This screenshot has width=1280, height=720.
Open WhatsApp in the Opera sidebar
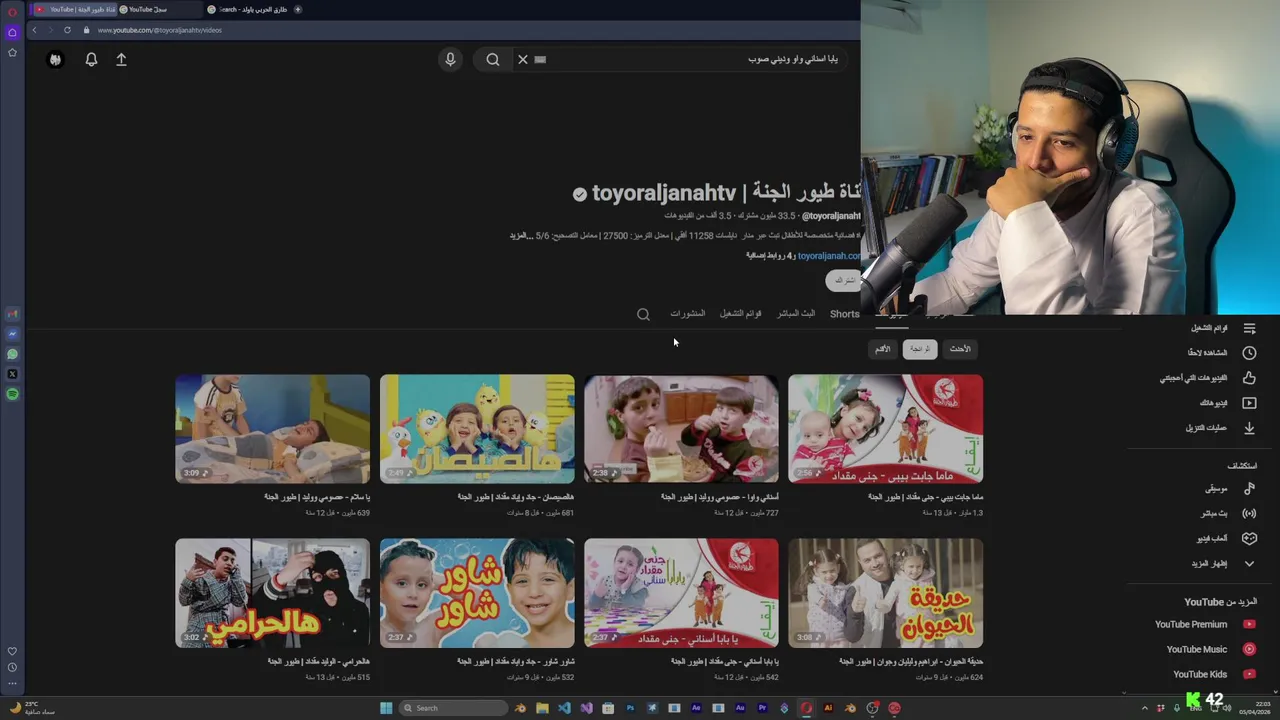(x=12, y=354)
